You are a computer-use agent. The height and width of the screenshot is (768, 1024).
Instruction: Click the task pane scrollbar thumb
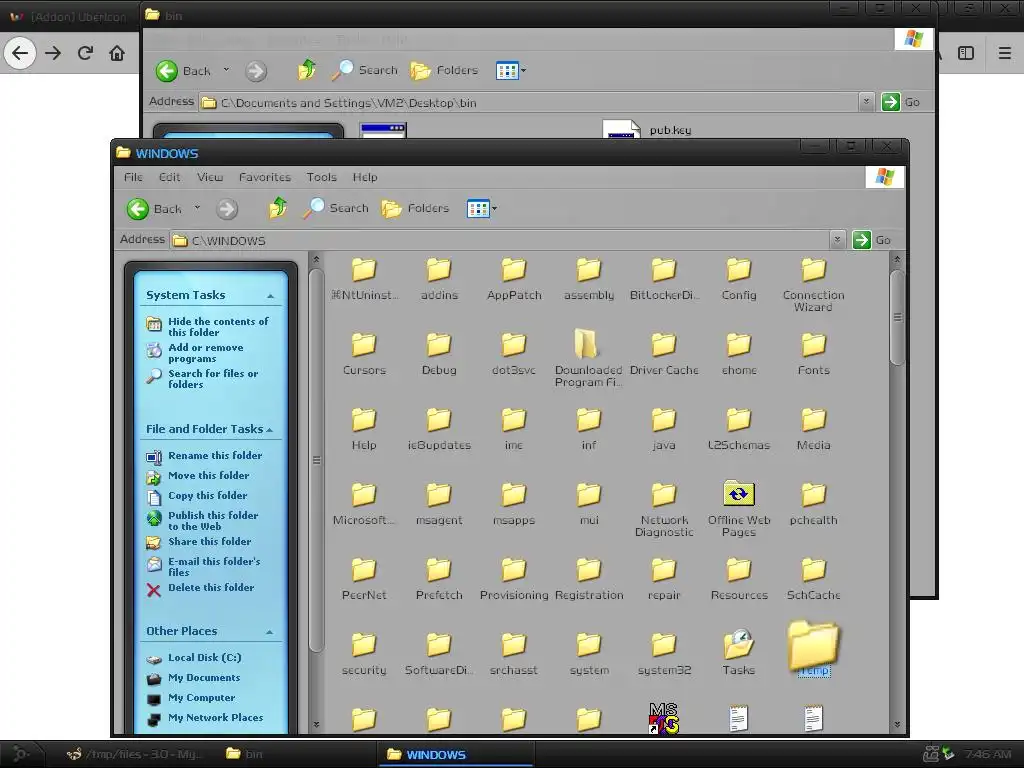(x=316, y=460)
